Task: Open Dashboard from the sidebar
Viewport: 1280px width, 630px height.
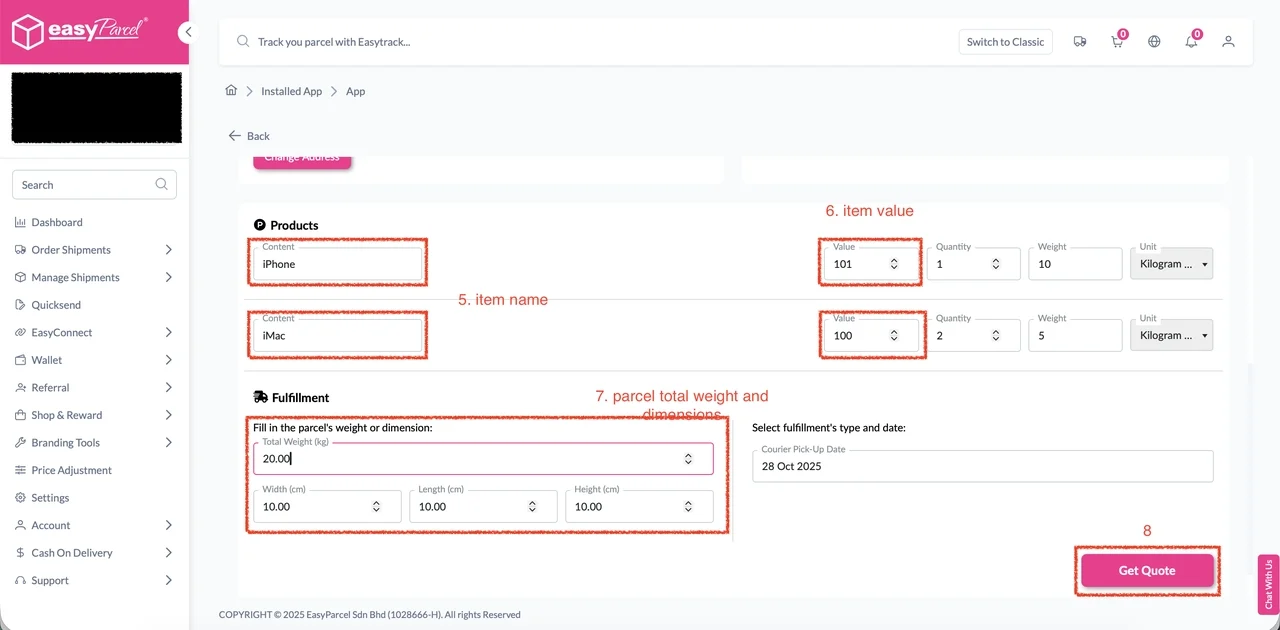Action: 57,222
